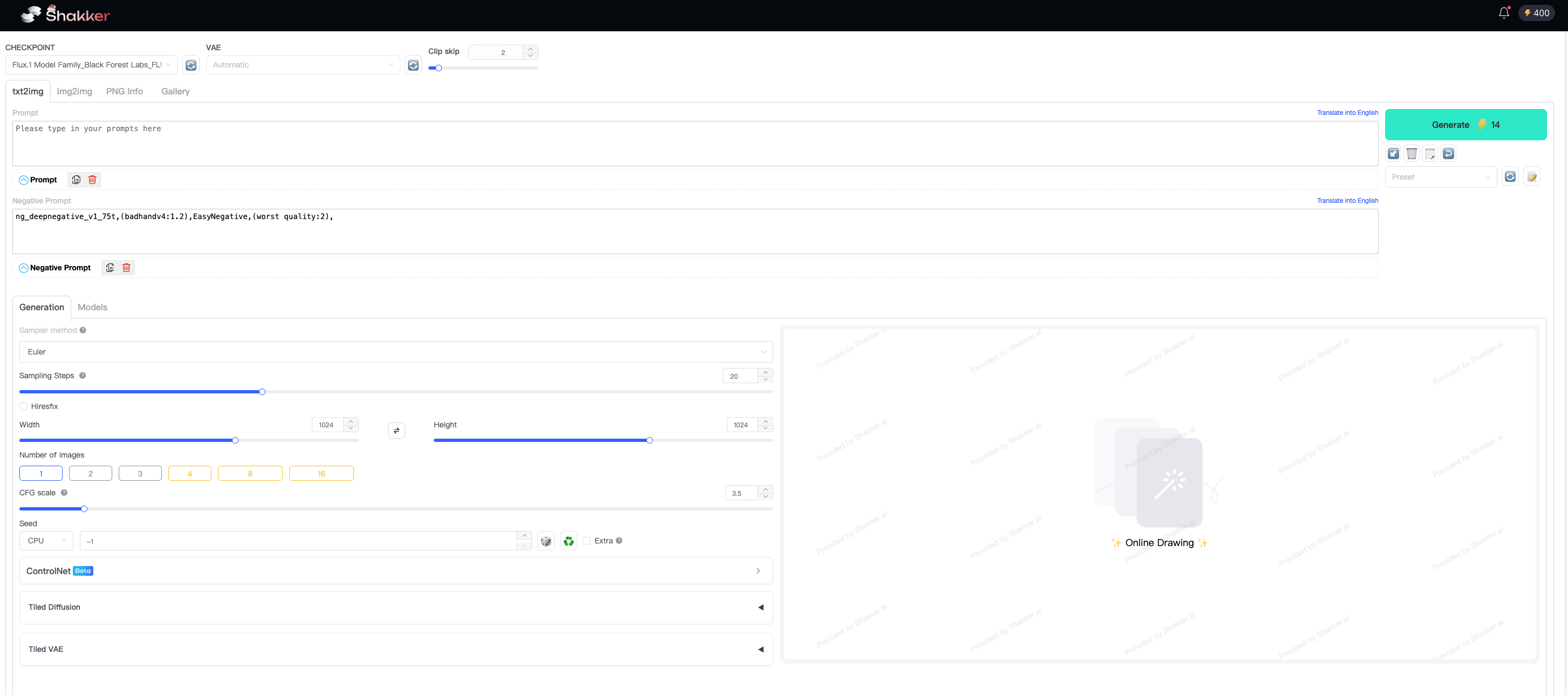Click the dice icon to randomize seed

pyautogui.click(x=546, y=541)
